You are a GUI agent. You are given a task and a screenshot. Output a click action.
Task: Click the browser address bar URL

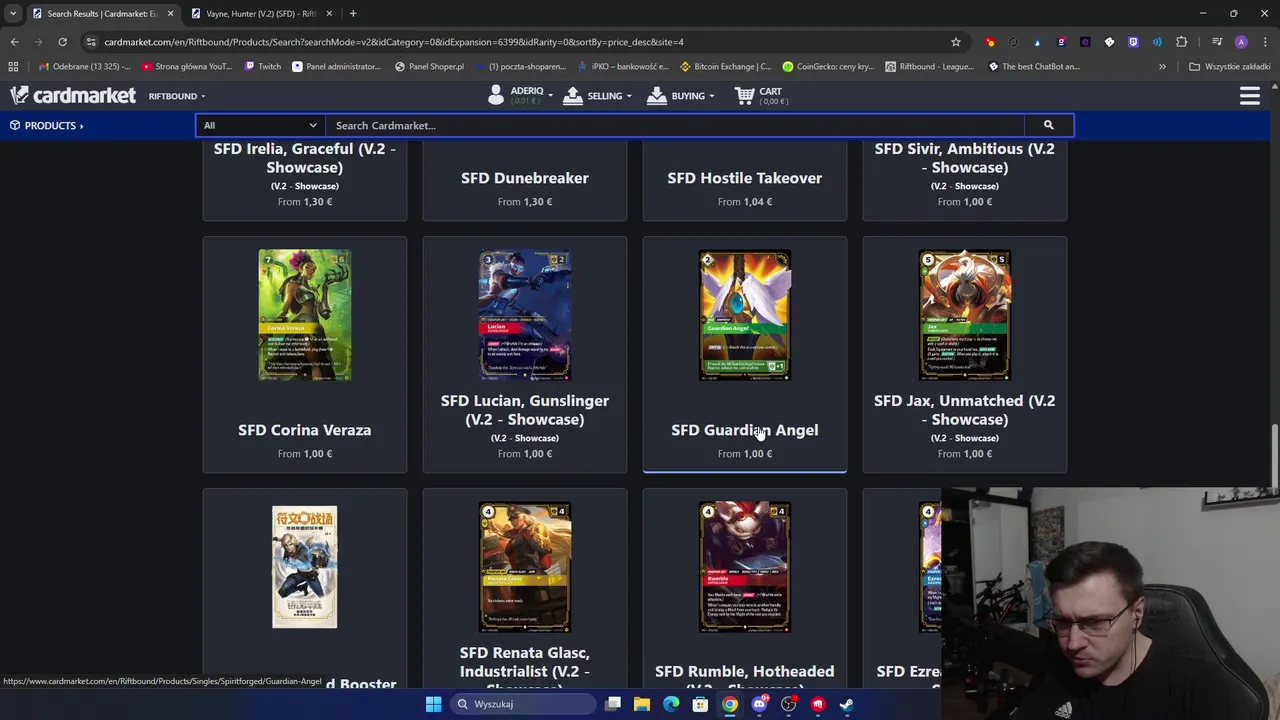(x=394, y=42)
